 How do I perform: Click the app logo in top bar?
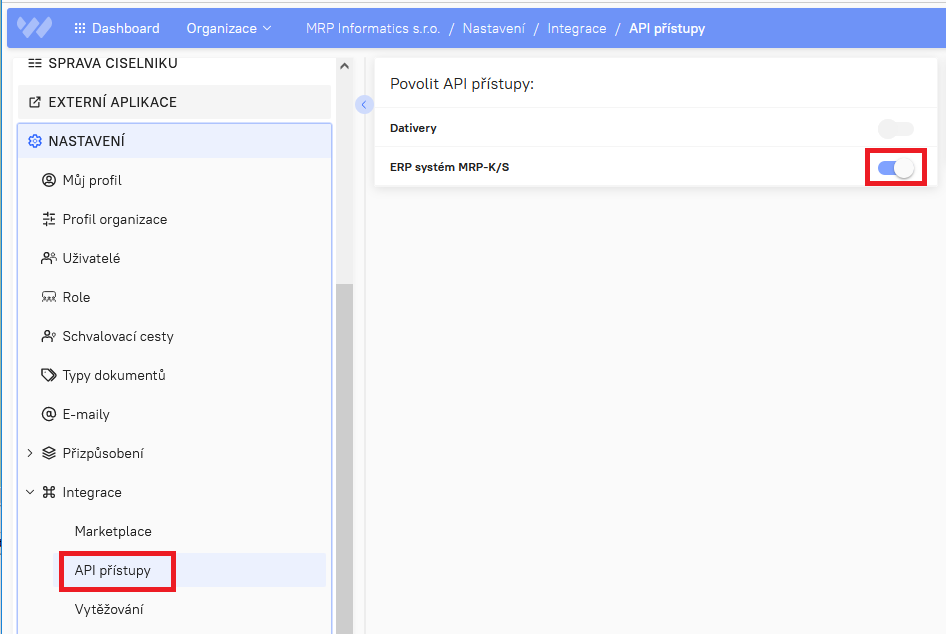coord(35,28)
